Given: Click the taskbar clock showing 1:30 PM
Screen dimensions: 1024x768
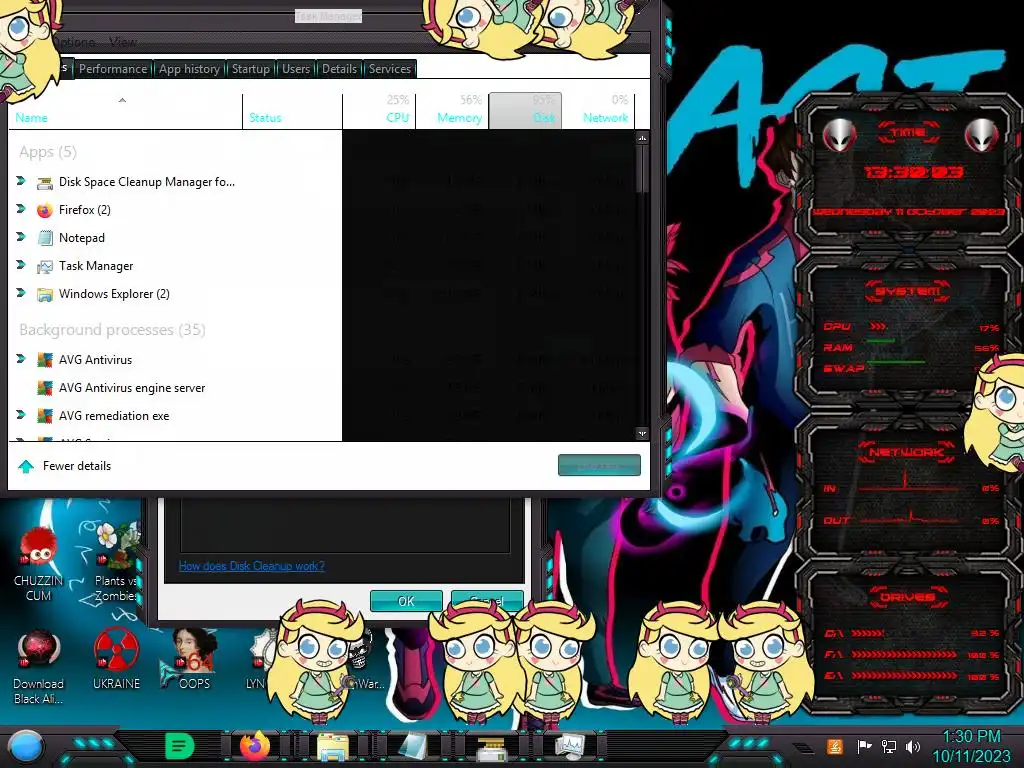Looking at the screenshot, I should click(x=971, y=746).
